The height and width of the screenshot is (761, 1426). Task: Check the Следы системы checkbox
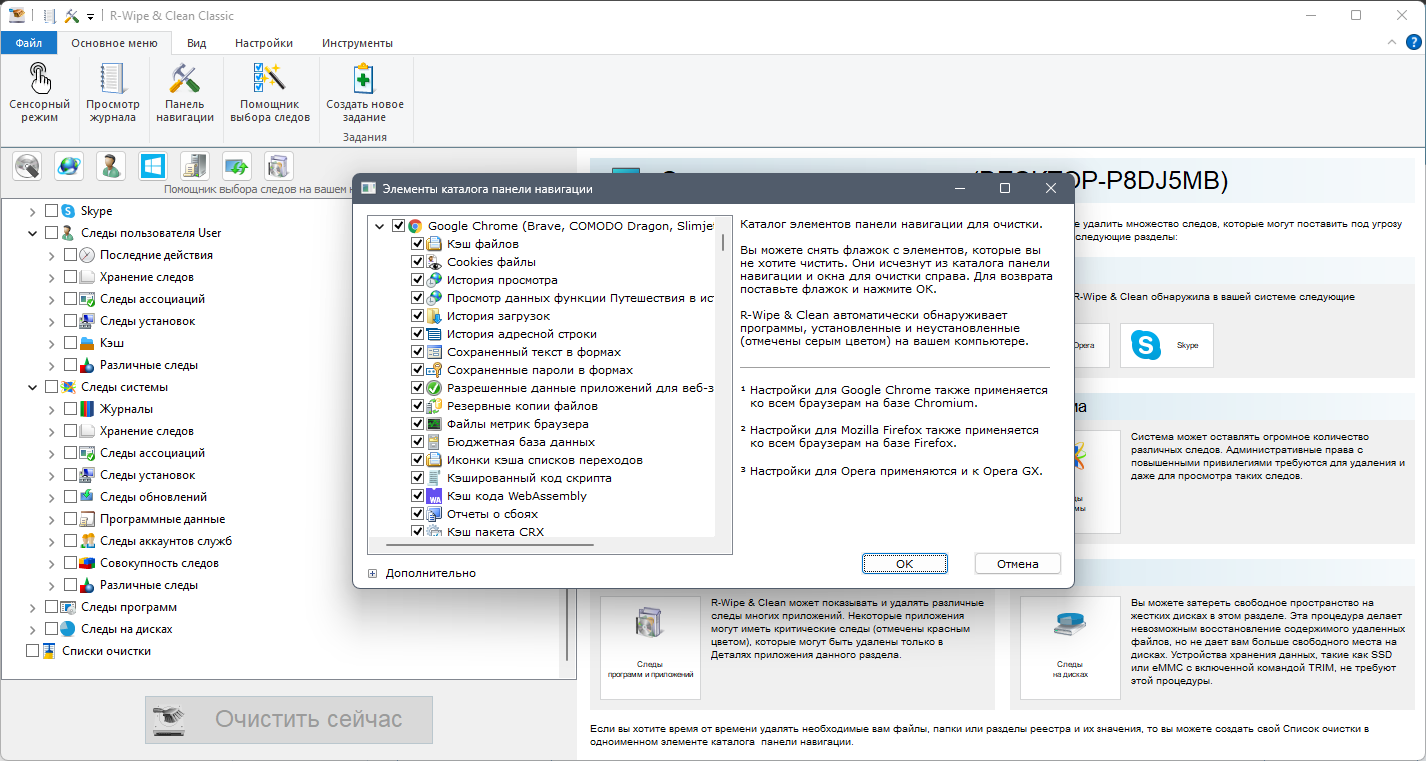coord(51,387)
